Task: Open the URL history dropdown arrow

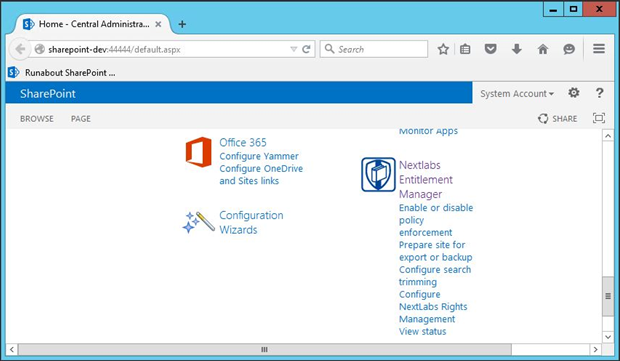Action: coord(293,49)
